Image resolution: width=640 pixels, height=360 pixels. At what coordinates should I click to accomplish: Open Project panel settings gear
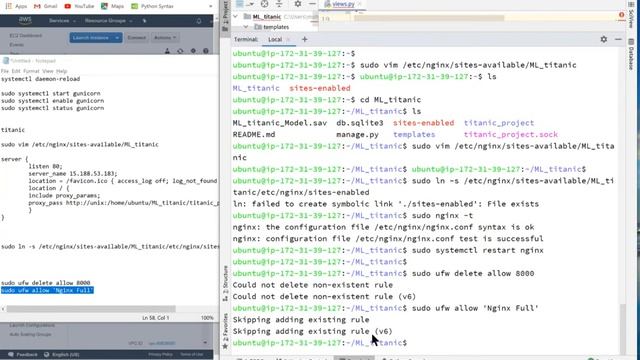pos(298,4)
